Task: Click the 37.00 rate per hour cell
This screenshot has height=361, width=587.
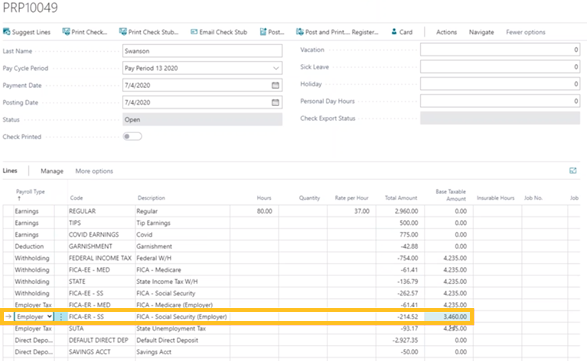Action: tap(352, 211)
